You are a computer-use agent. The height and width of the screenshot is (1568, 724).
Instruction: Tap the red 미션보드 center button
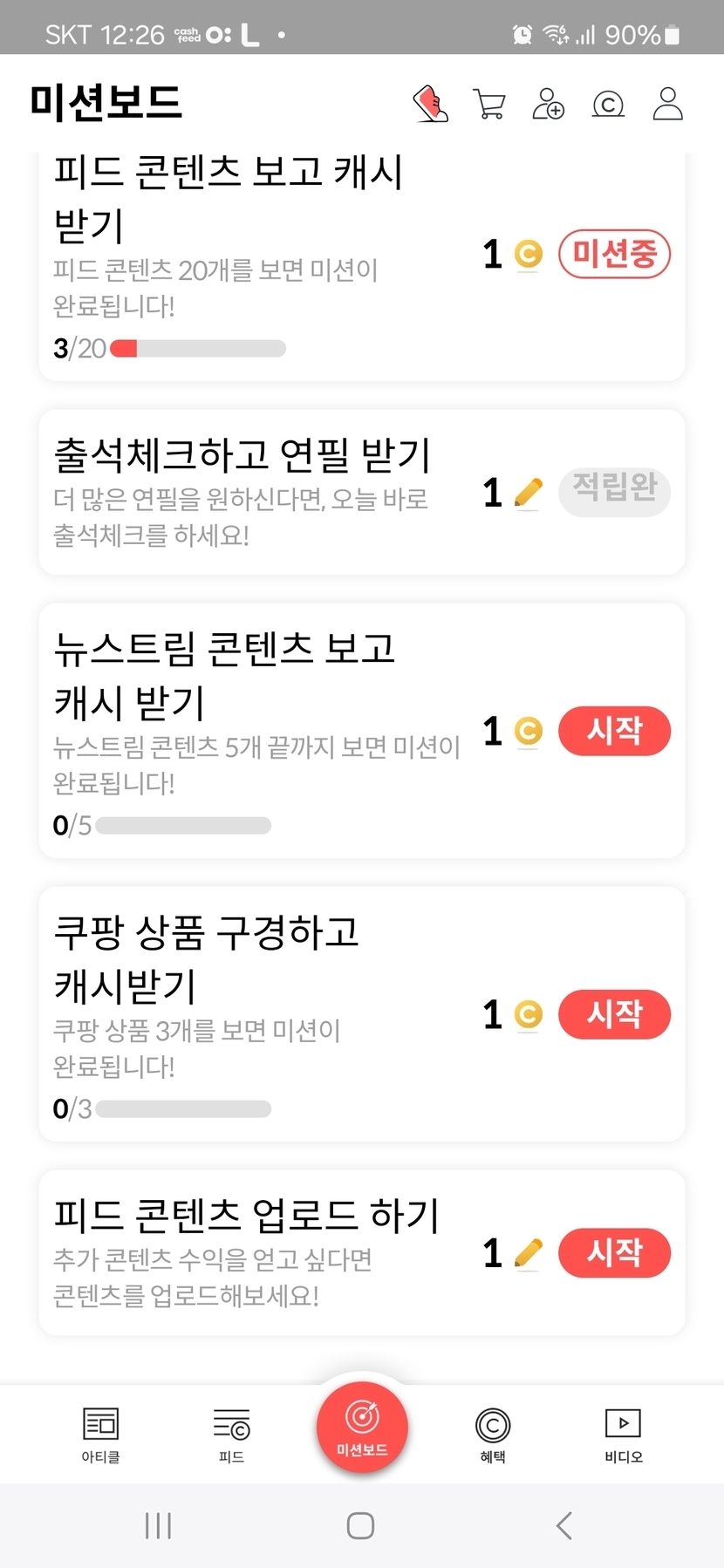[x=362, y=1428]
